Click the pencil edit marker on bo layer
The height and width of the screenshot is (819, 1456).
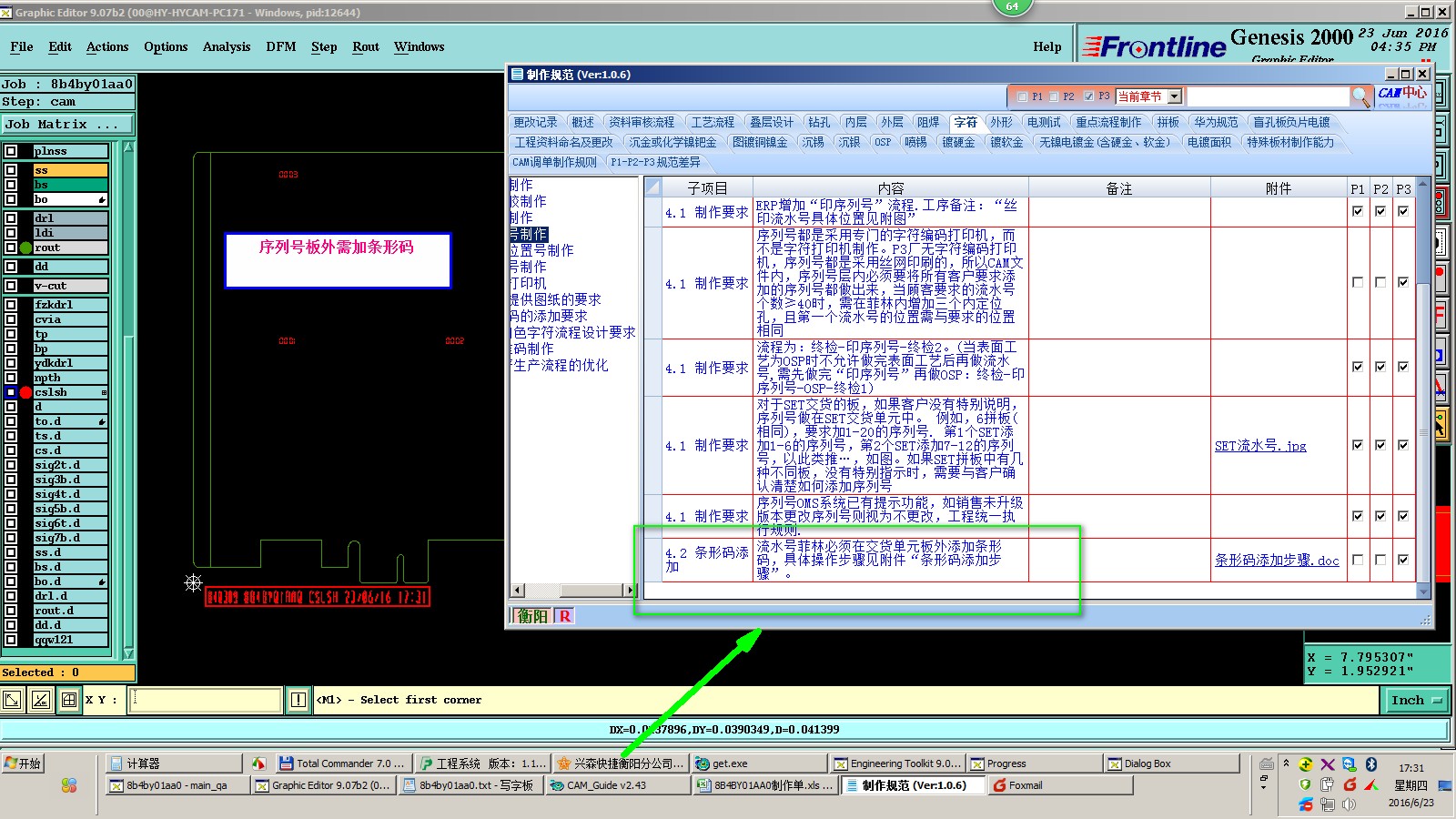point(101,199)
